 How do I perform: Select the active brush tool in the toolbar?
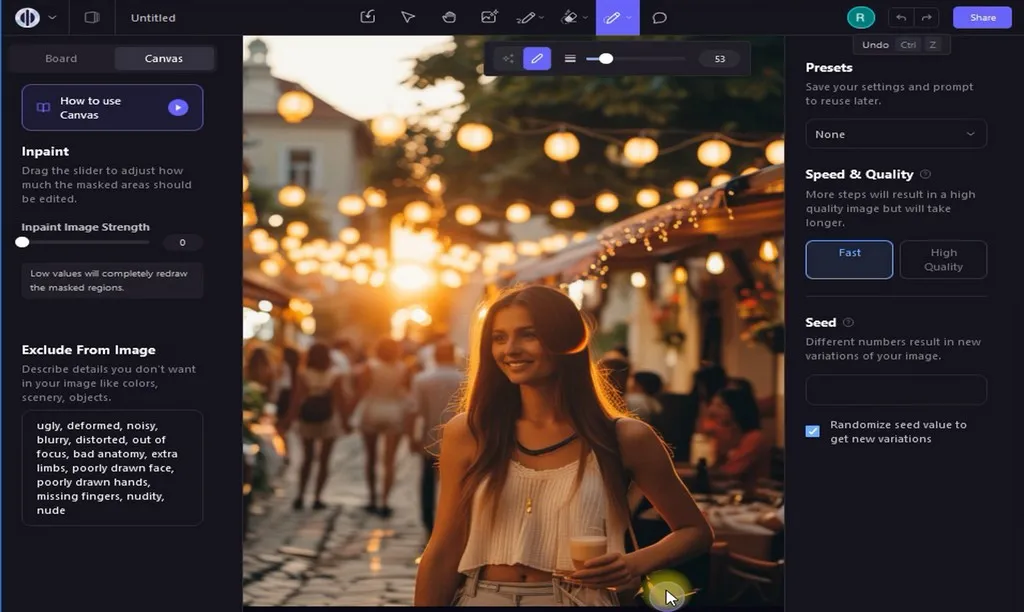[x=614, y=17]
